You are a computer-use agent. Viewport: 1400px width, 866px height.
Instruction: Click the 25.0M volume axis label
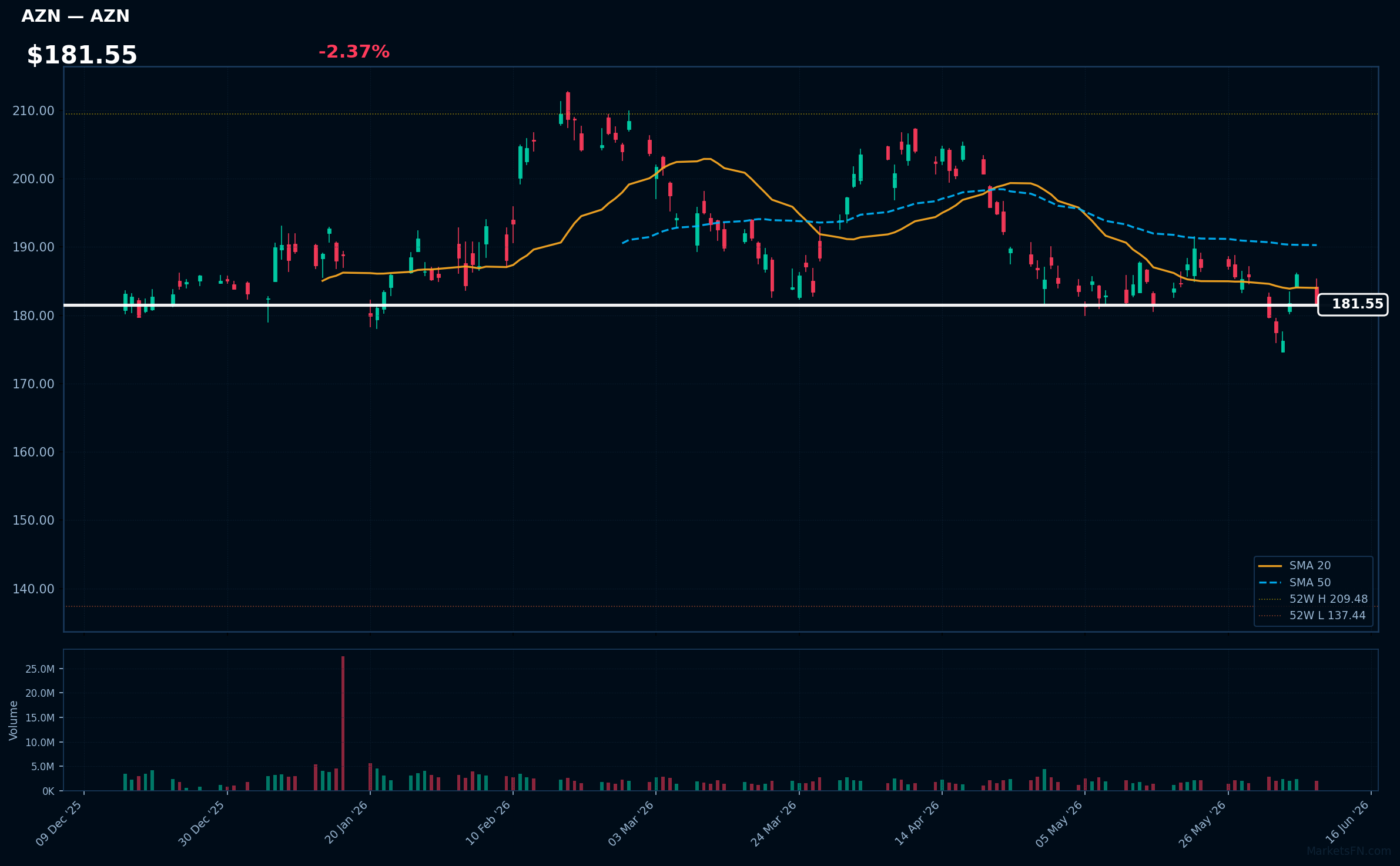[x=40, y=669]
